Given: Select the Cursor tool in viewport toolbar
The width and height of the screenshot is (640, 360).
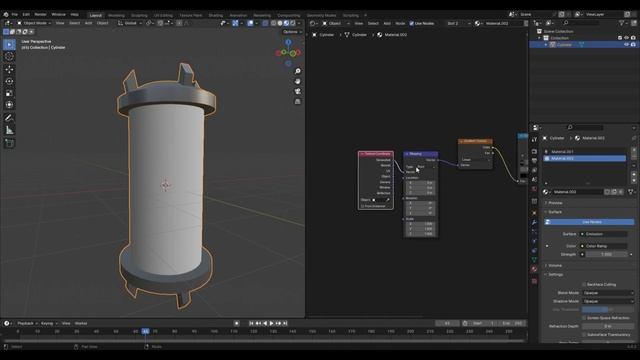Looking at the screenshot, I should 9,56.
